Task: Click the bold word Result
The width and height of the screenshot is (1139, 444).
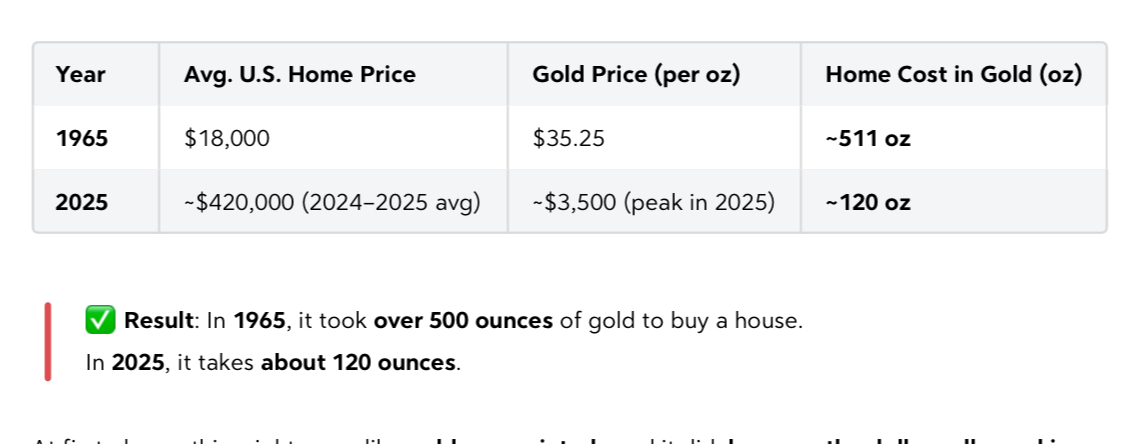Action: click(159, 321)
